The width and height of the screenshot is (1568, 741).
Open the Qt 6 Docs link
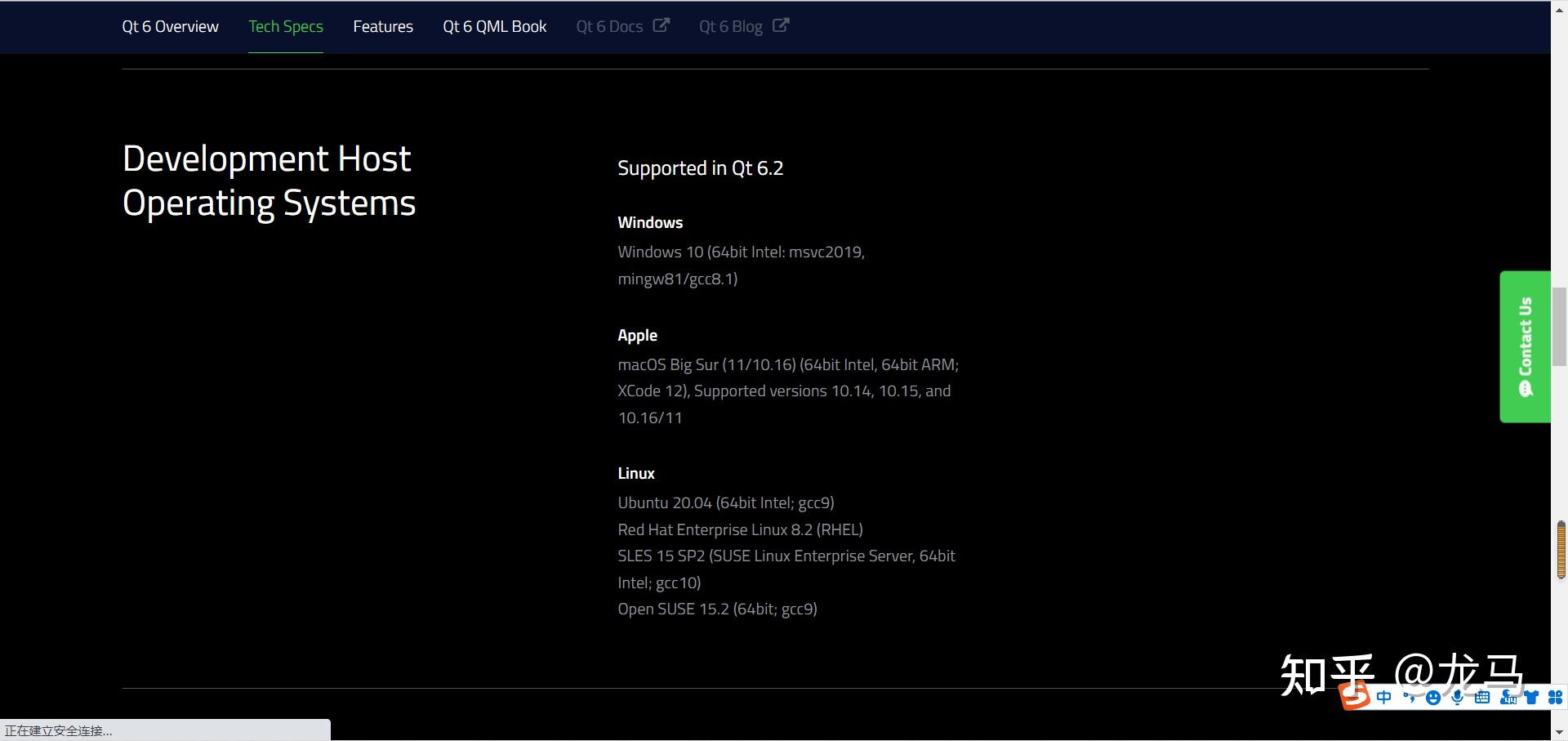point(609,26)
